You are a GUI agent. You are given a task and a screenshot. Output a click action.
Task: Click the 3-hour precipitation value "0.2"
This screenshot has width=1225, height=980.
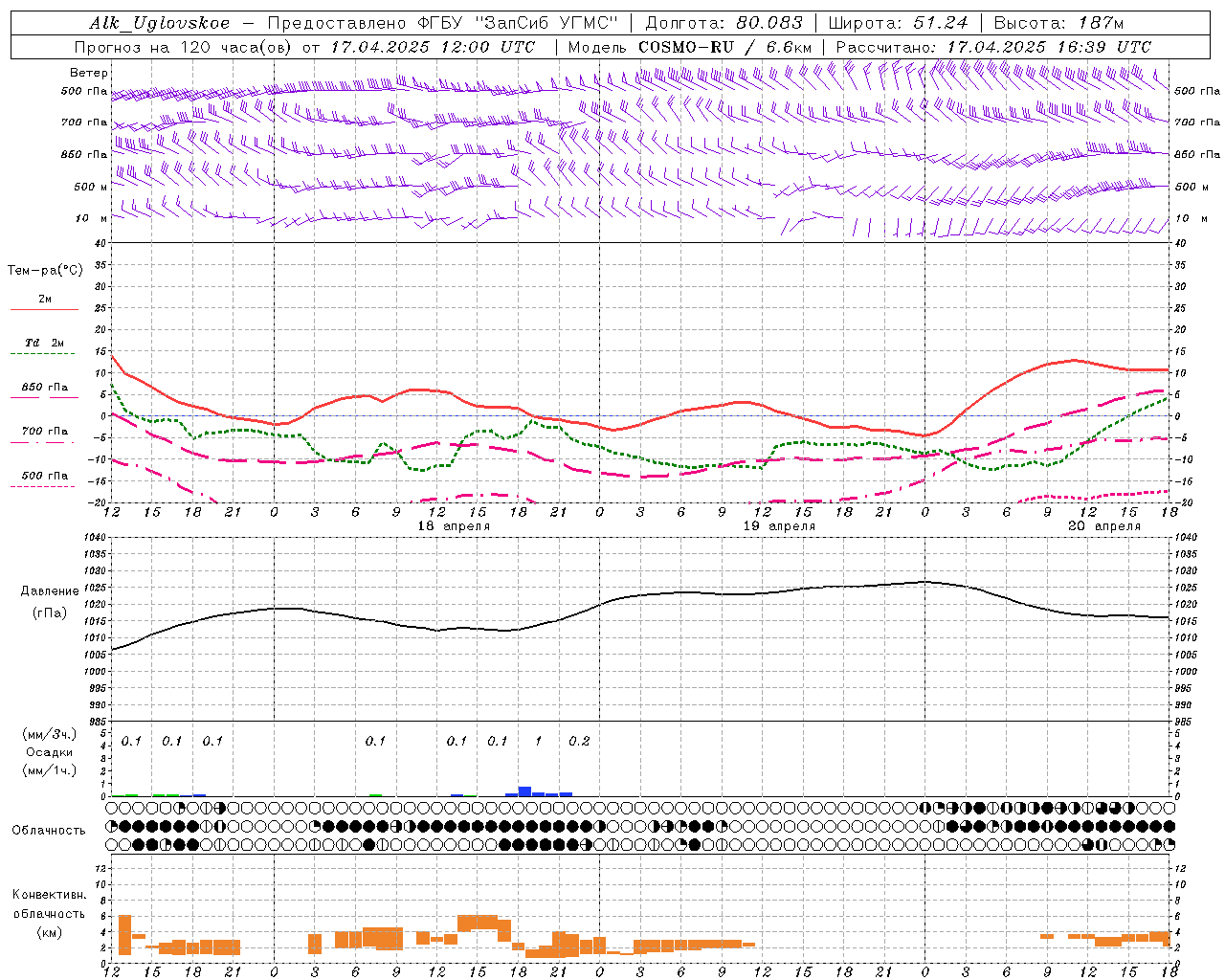click(579, 741)
